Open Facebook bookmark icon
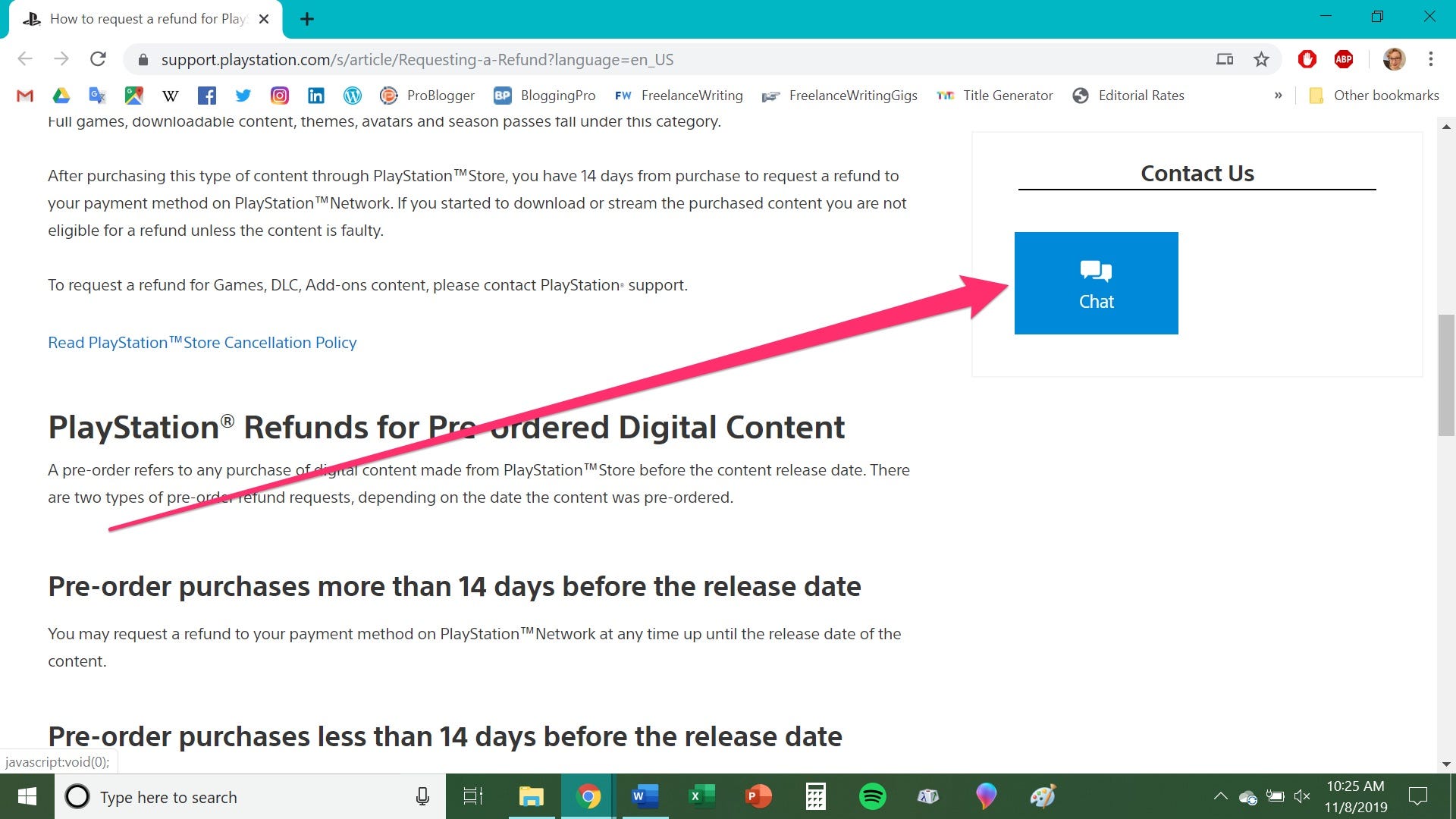 click(206, 95)
